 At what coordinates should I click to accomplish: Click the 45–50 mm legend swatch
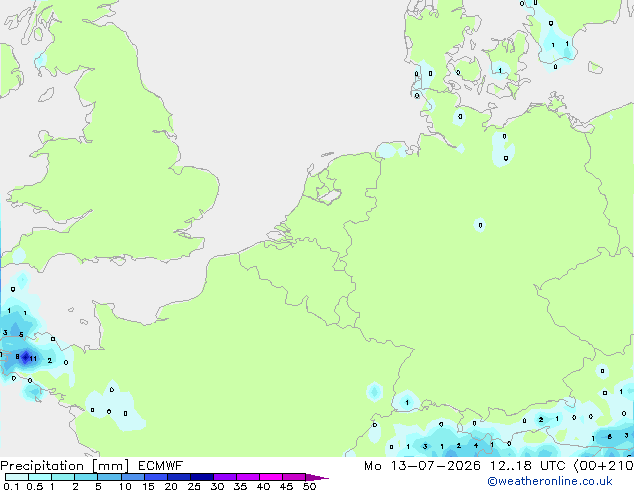(294, 477)
